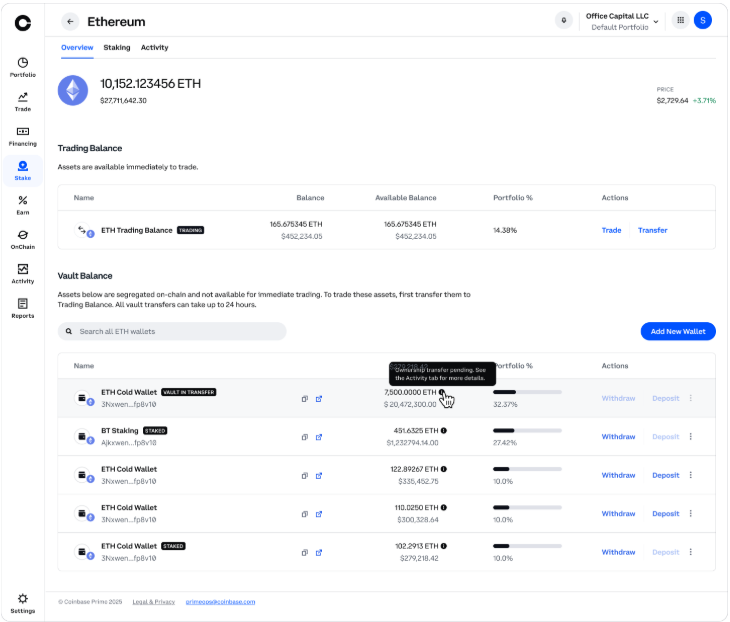Click the STAKED badge on BT Staking
This screenshot has width=730, height=622.
click(x=155, y=431)
